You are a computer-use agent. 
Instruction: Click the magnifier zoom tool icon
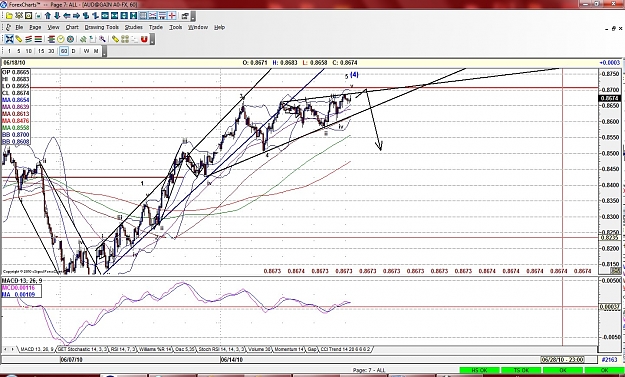click(x=102, y=39)
